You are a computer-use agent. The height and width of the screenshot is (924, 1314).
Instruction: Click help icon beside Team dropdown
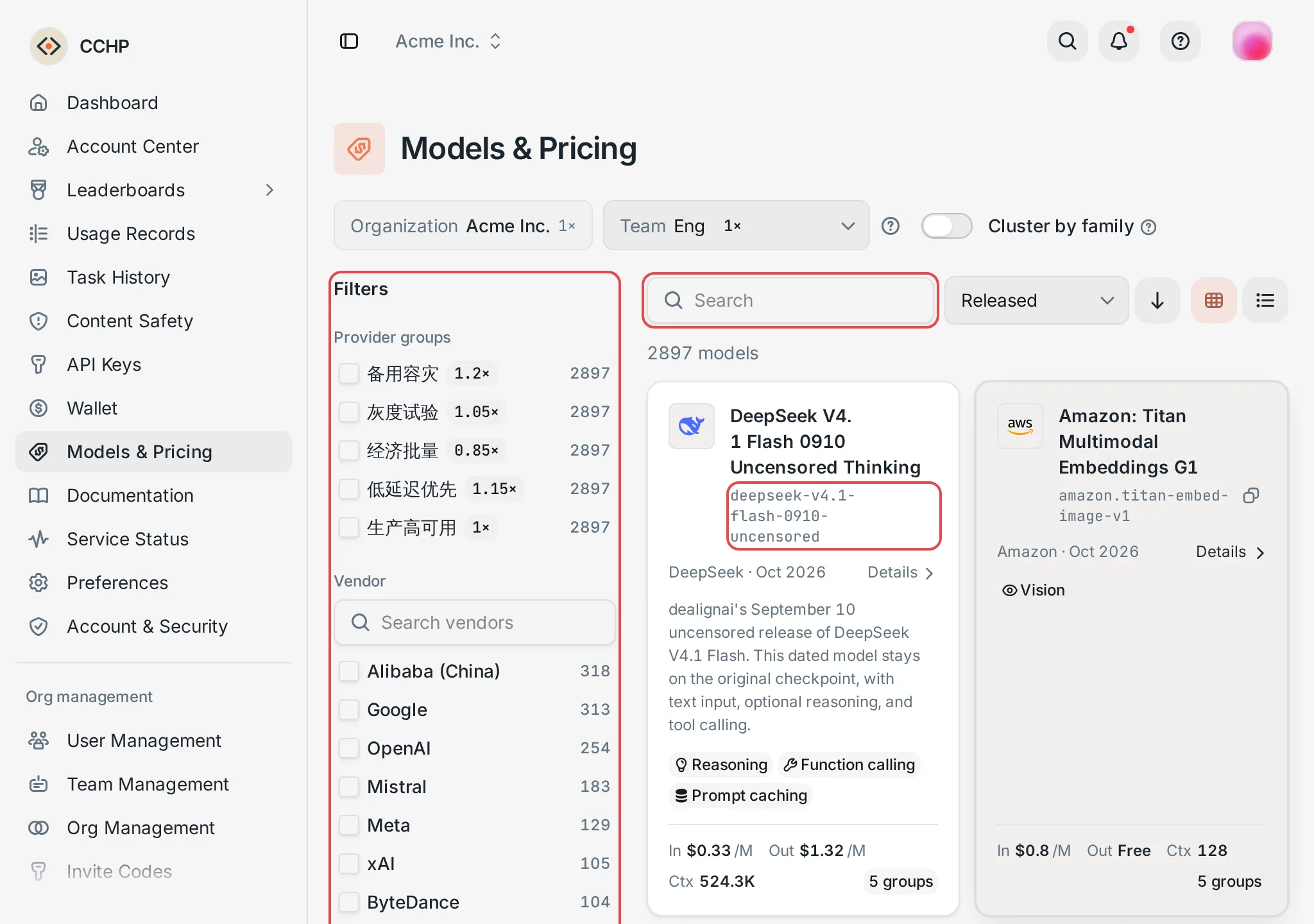tap(891, 226)
